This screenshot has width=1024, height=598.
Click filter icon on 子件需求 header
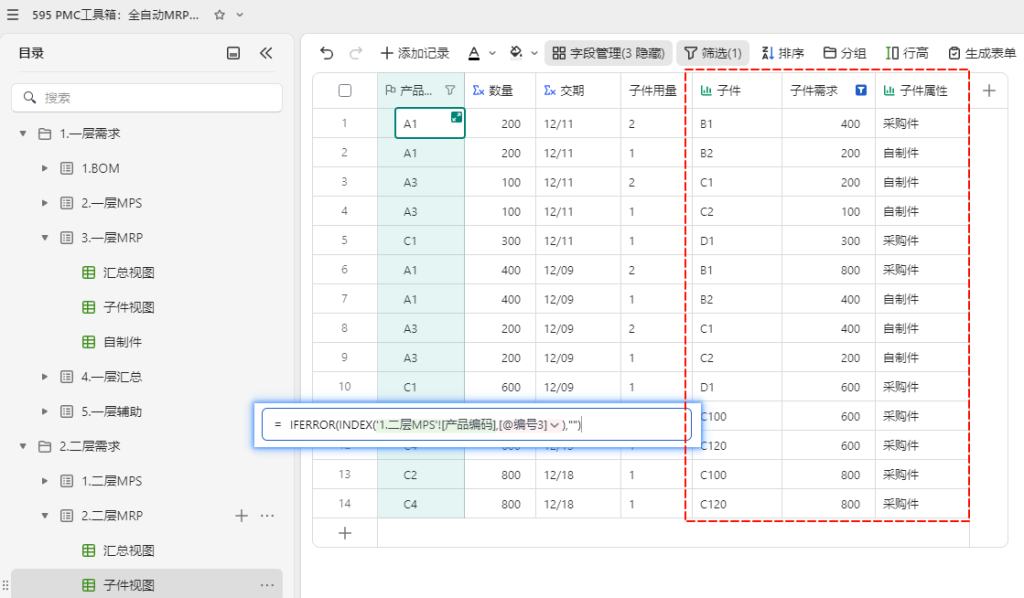coord(861,90)
